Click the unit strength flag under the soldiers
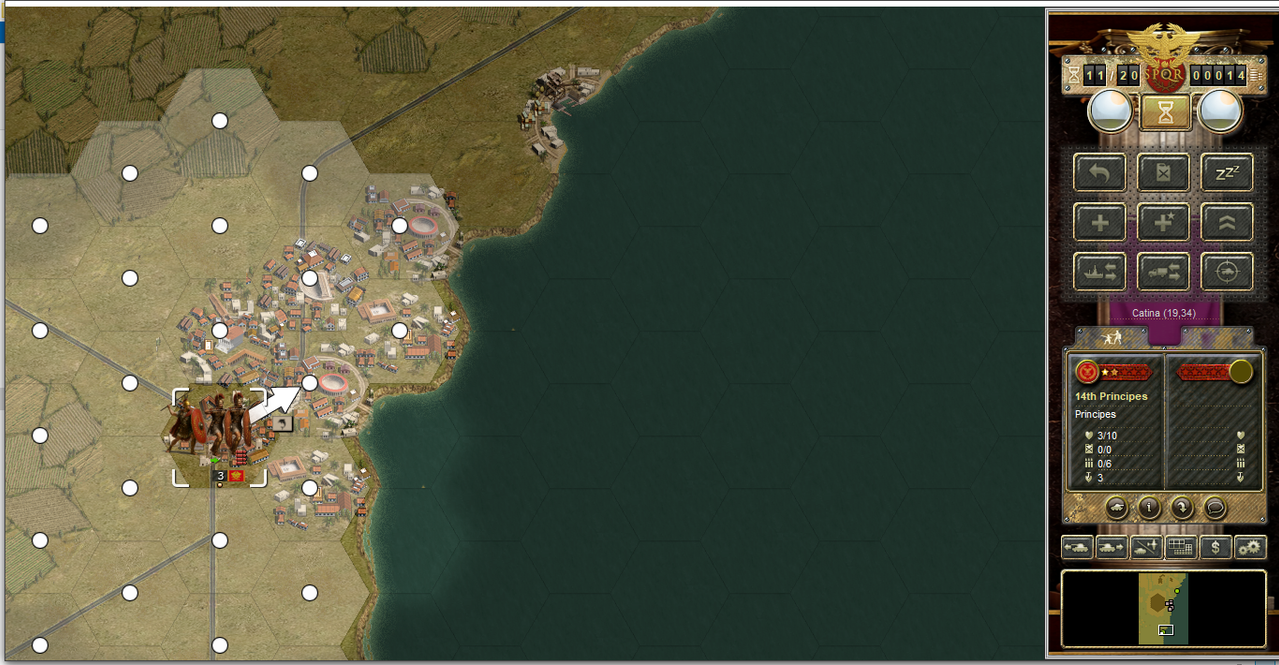This screenshot has width=1279, height=665. [229, 476]
